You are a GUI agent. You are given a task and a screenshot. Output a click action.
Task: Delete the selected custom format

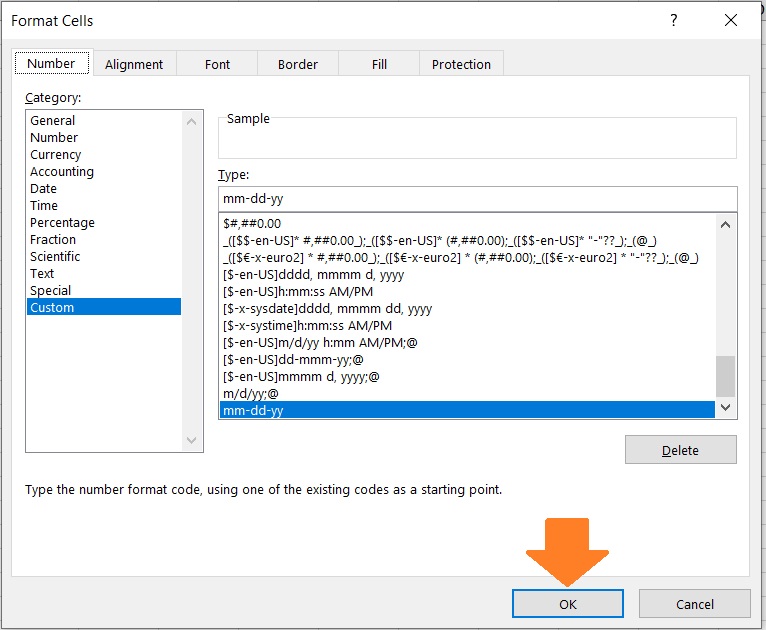coord(680,450)
